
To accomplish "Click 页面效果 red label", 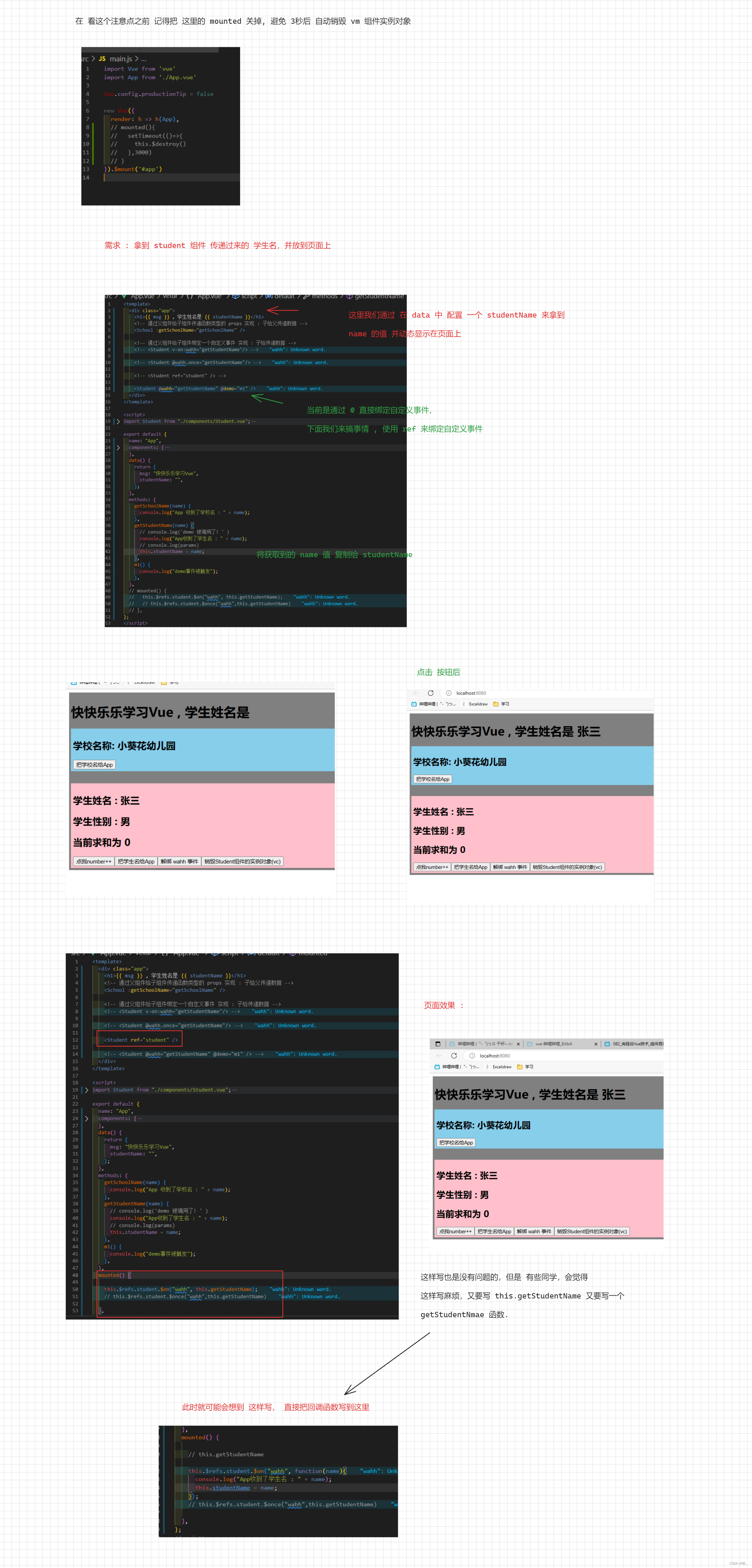I will [444, 1006].
